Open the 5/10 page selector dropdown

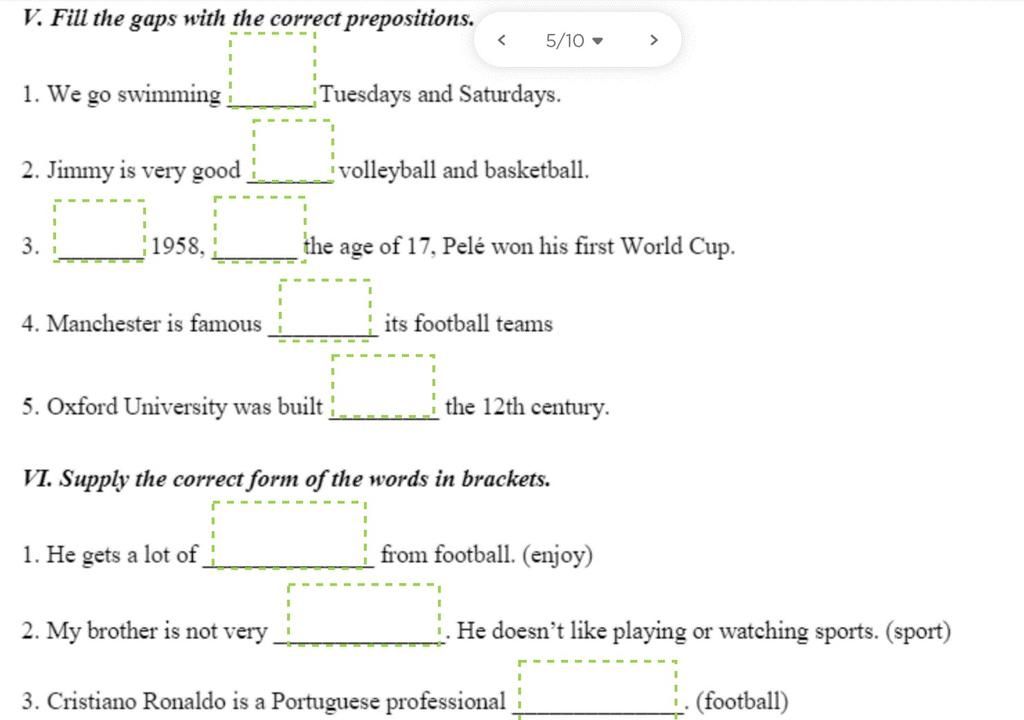(x=574, y=41)
